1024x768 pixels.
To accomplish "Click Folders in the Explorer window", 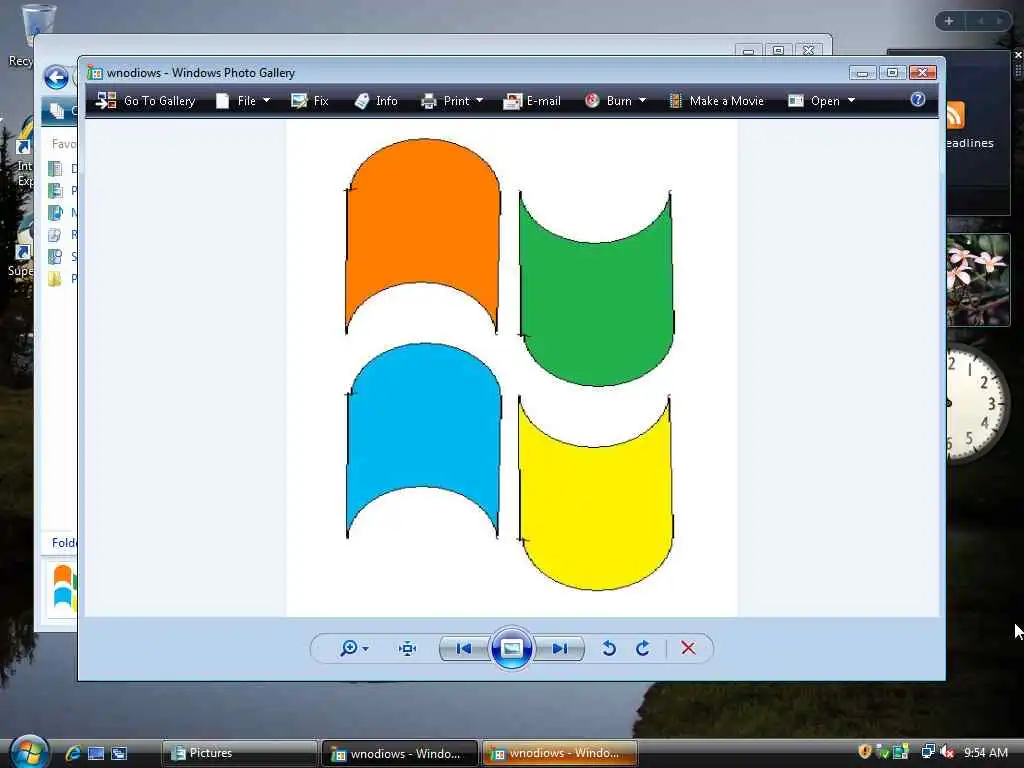I will point(64,543).
